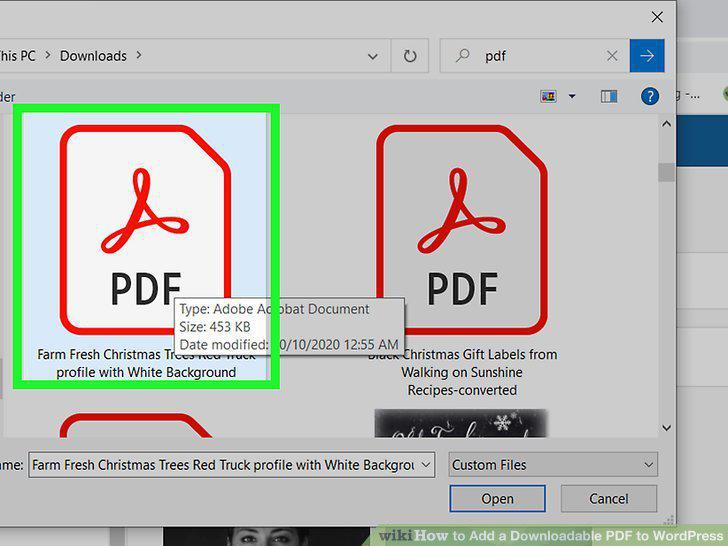Click the refresh icon beside the address bar
Viewport: 728px width, 546px height.
410,56
